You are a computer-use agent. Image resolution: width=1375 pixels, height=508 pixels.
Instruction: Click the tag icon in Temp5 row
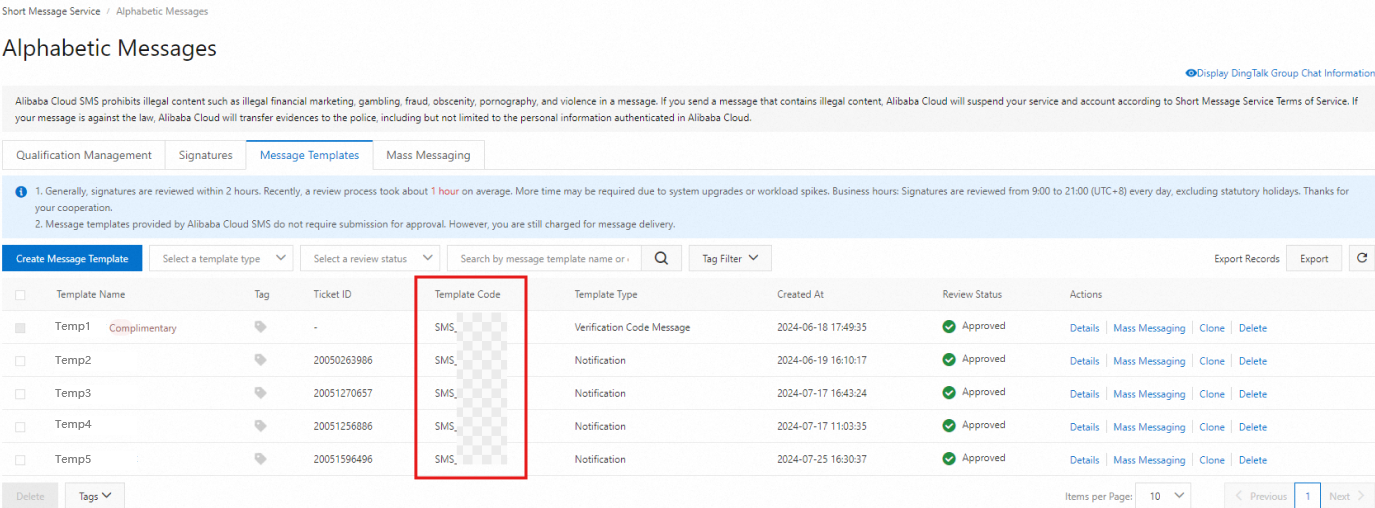click(x=261, y=459)
